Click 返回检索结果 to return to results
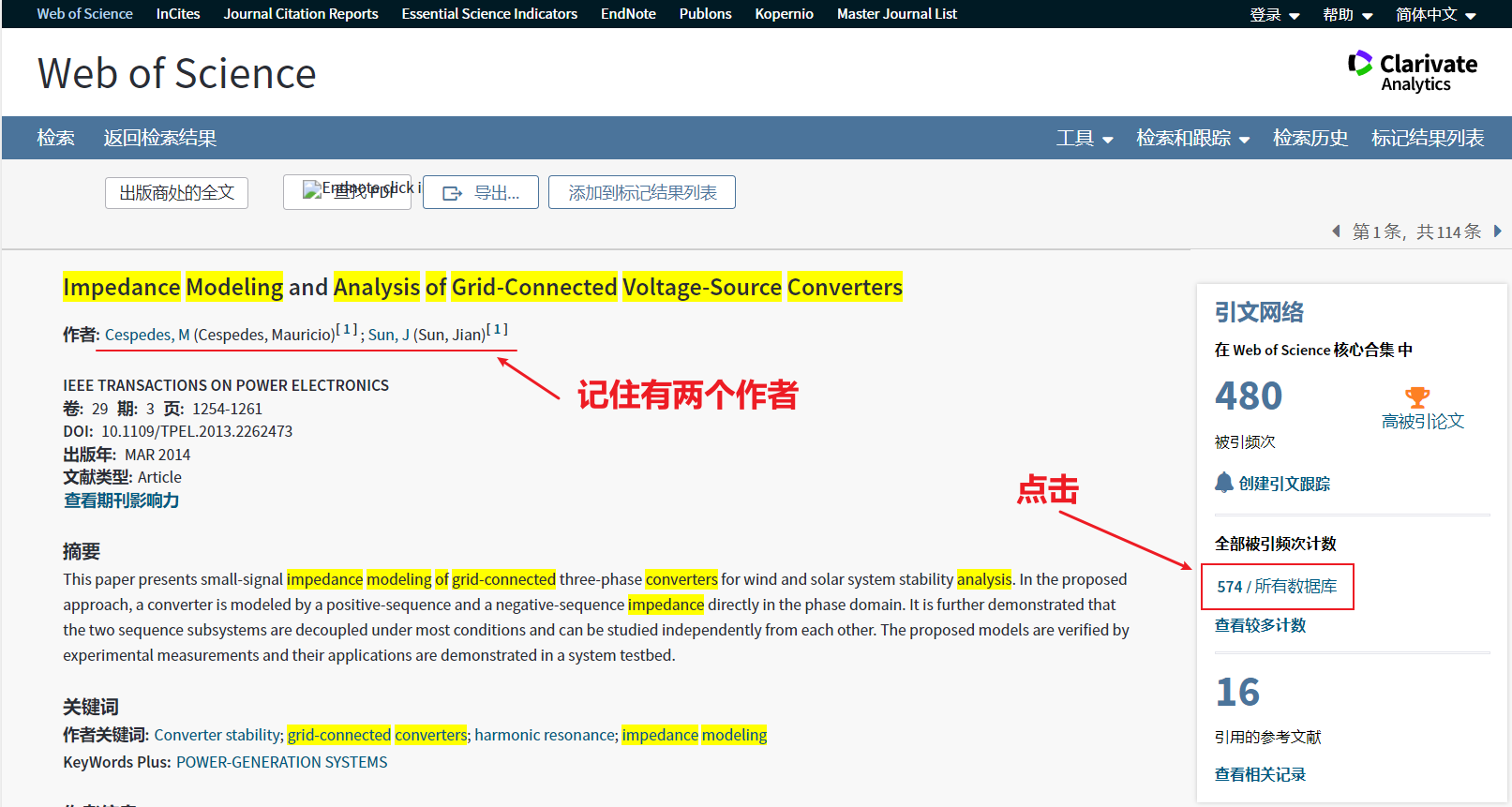This screenshot has width=1512, height=807. point(159,138)
